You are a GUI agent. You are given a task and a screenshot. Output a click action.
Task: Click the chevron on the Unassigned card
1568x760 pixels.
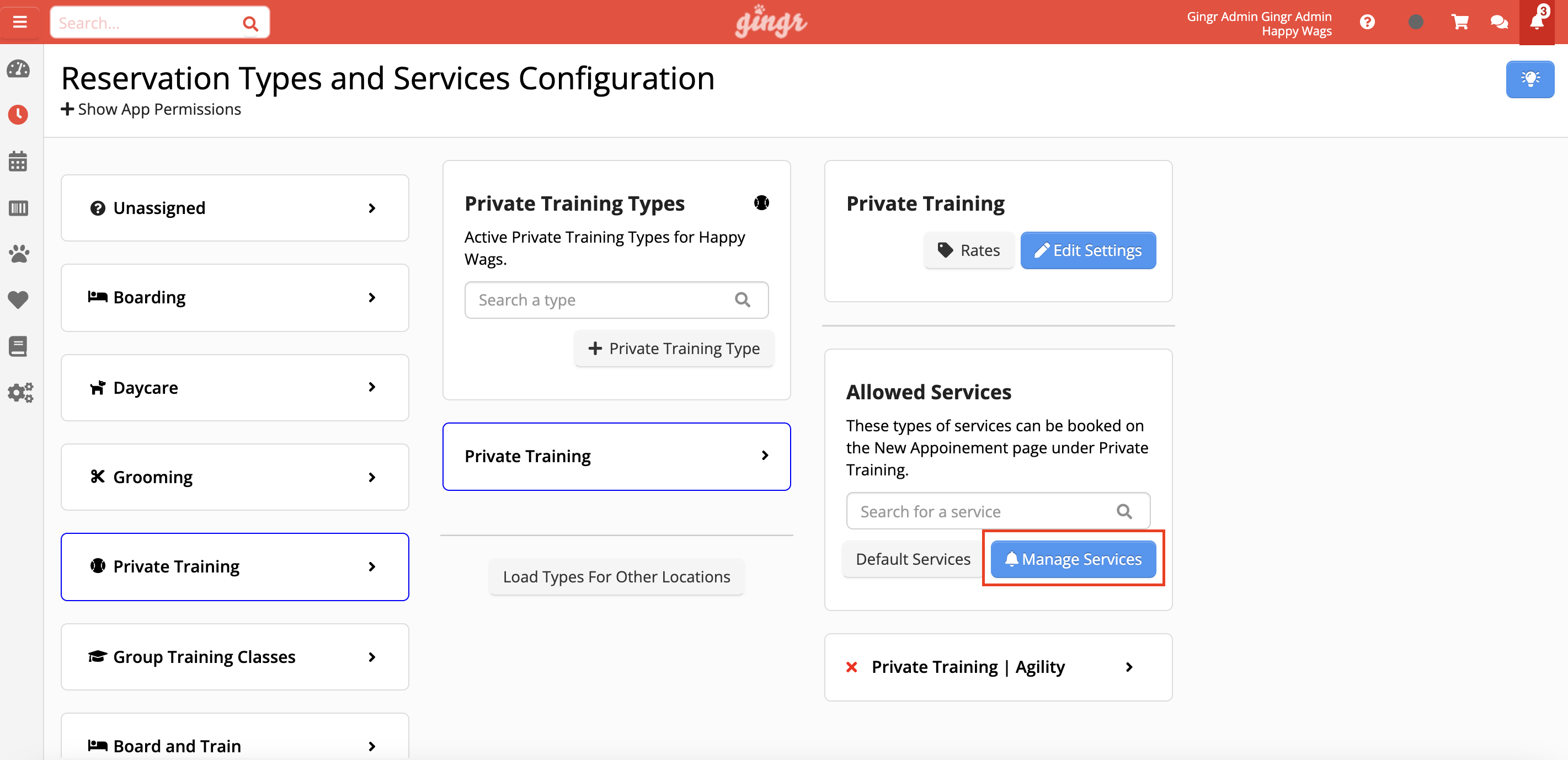[372, 208]
